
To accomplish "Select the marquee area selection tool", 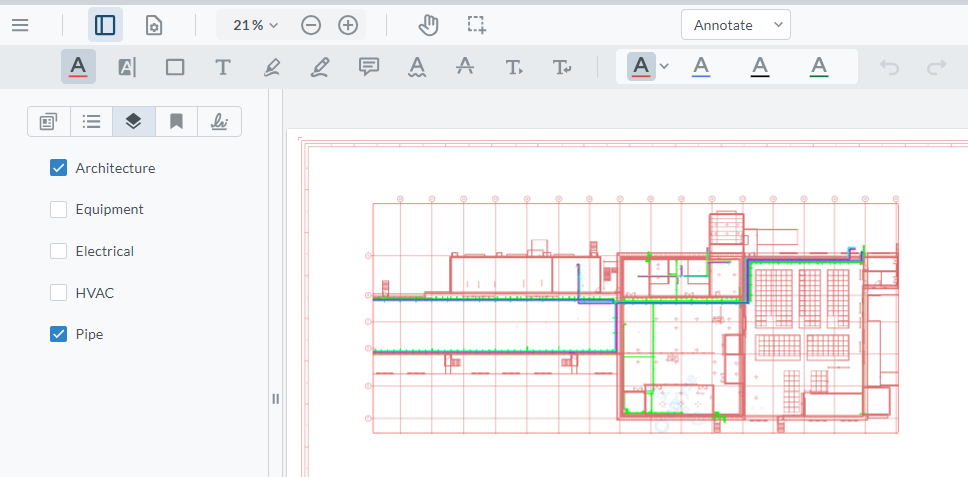I will [x=476, y=25].
